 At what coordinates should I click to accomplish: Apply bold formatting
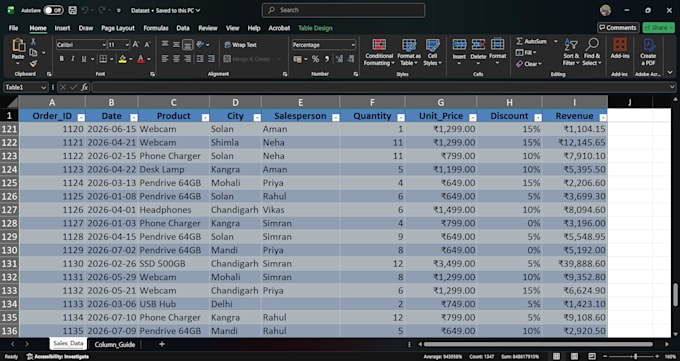click(62, 59)
